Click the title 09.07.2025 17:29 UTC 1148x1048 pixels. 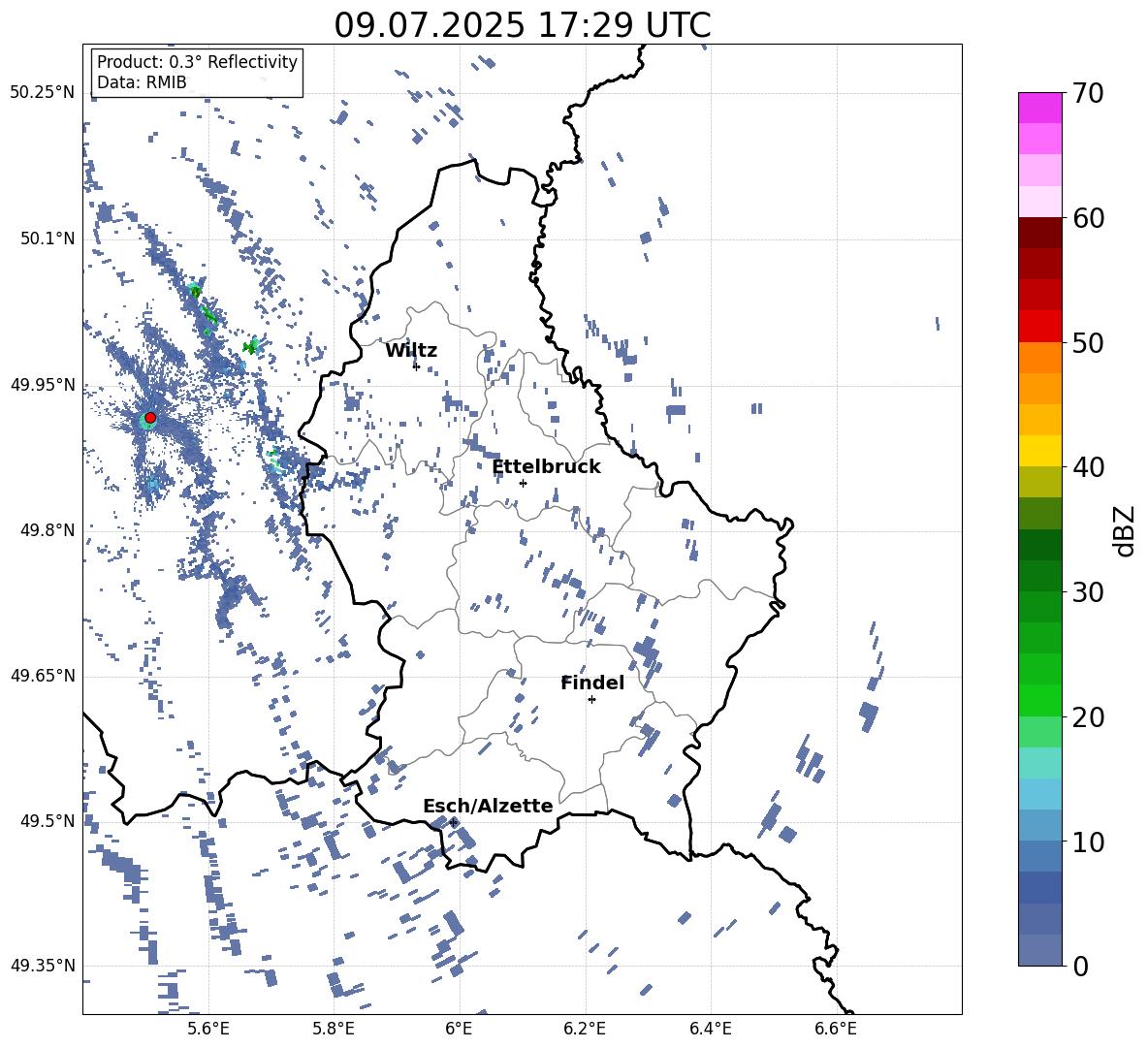[x=523, y=25]
